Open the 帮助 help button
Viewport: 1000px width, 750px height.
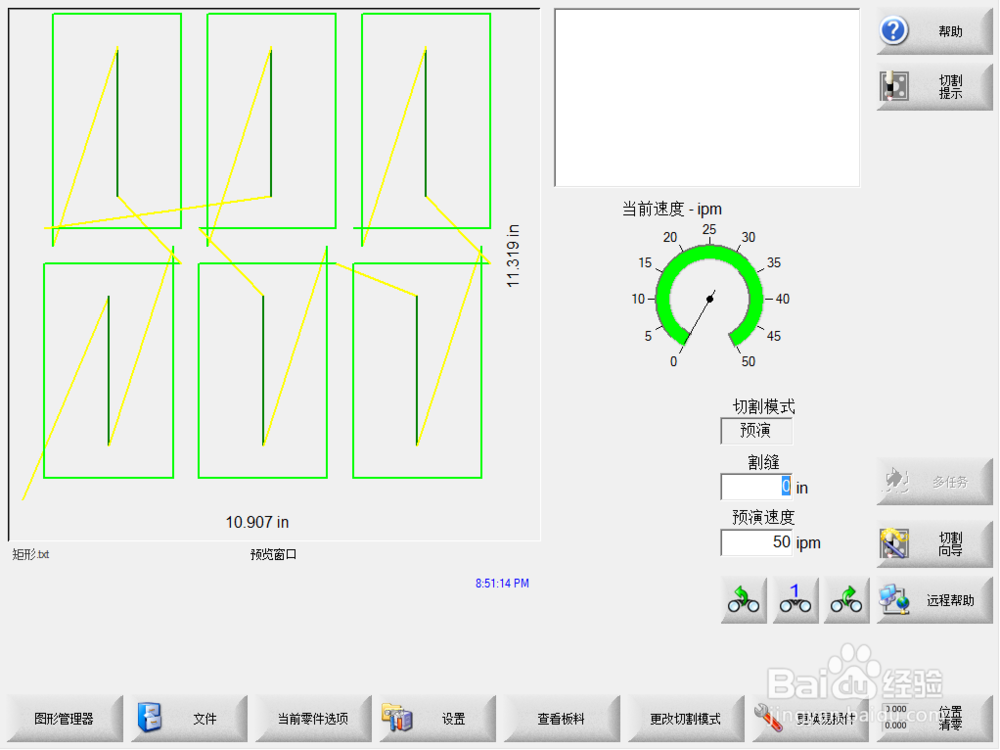(x=934, y=31)
